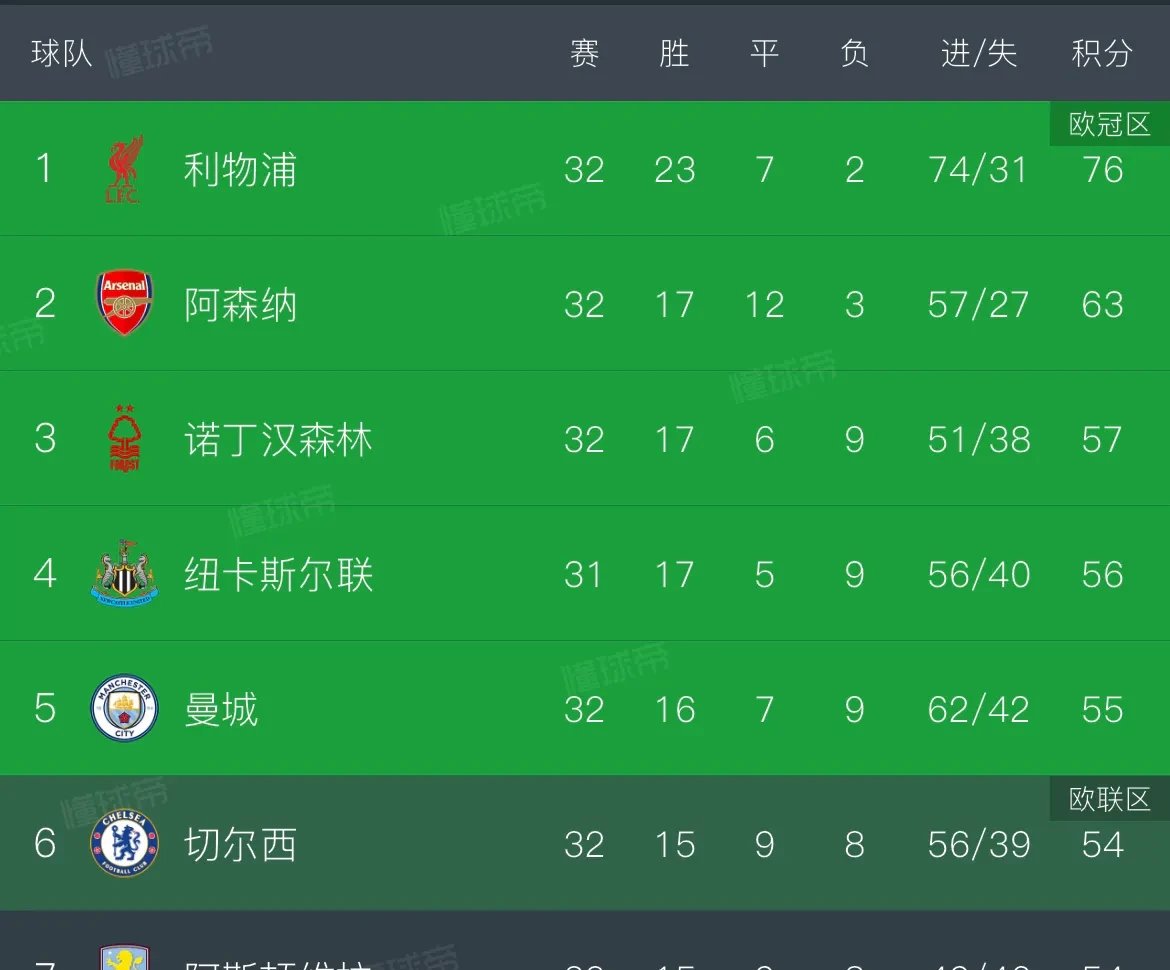Expand Manchester City's standings row
Viewport: 1170px width, 970px height.
click(x=585, y=708)
